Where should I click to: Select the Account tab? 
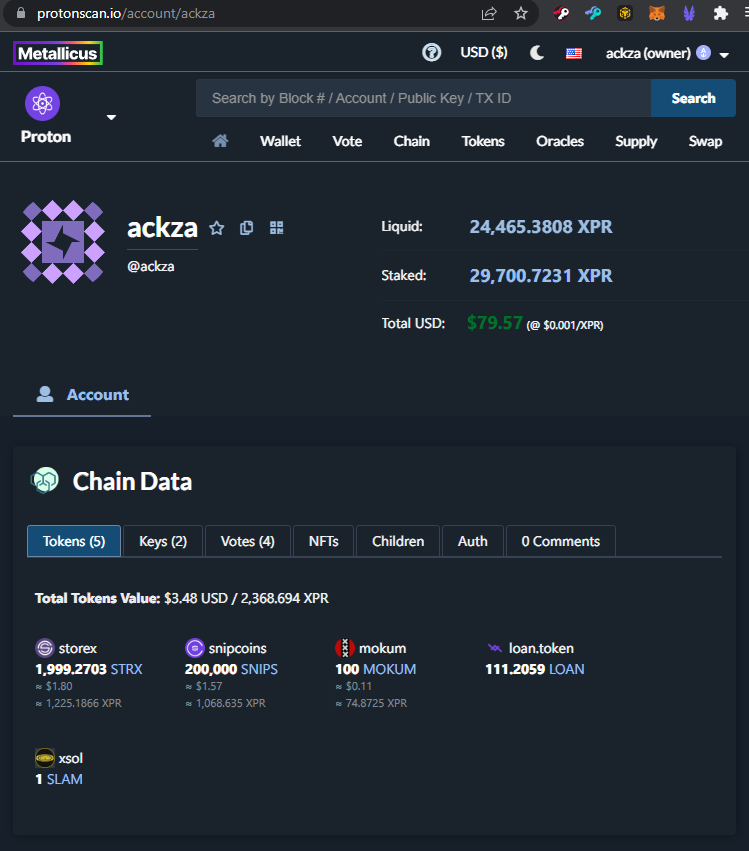coord(82,395)
